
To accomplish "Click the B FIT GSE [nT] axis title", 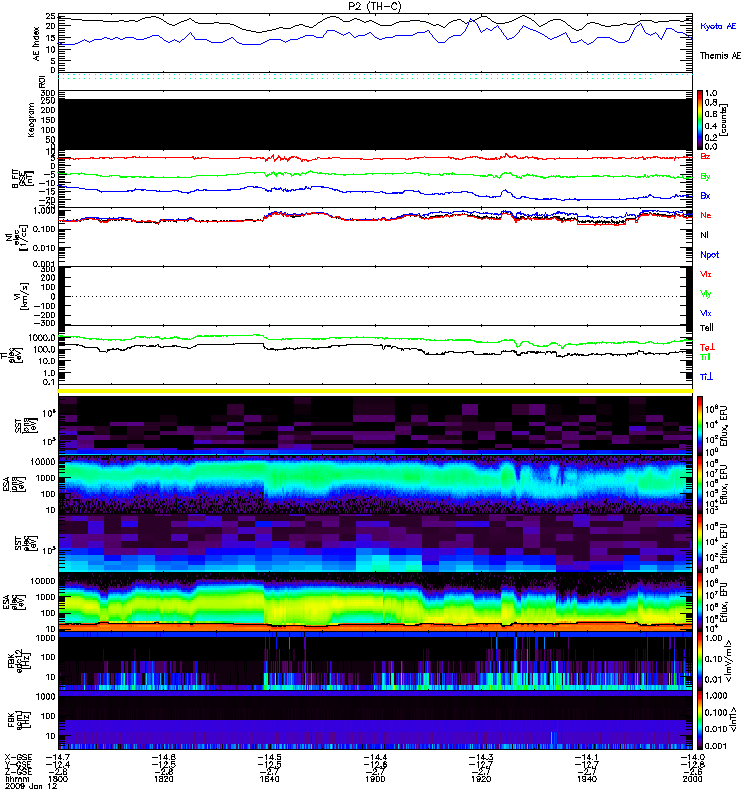I will tap(22, 178).
